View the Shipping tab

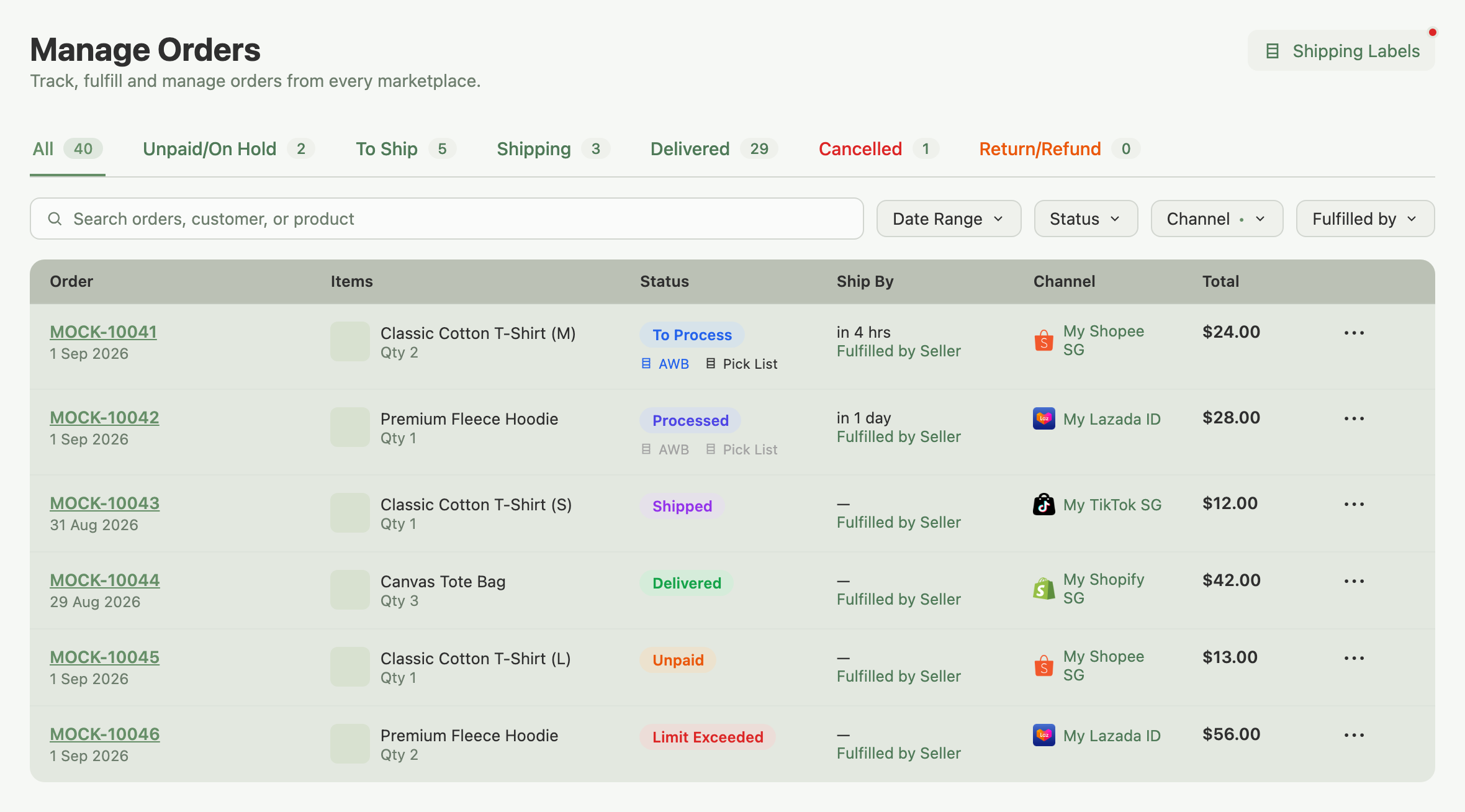(553, 149)
